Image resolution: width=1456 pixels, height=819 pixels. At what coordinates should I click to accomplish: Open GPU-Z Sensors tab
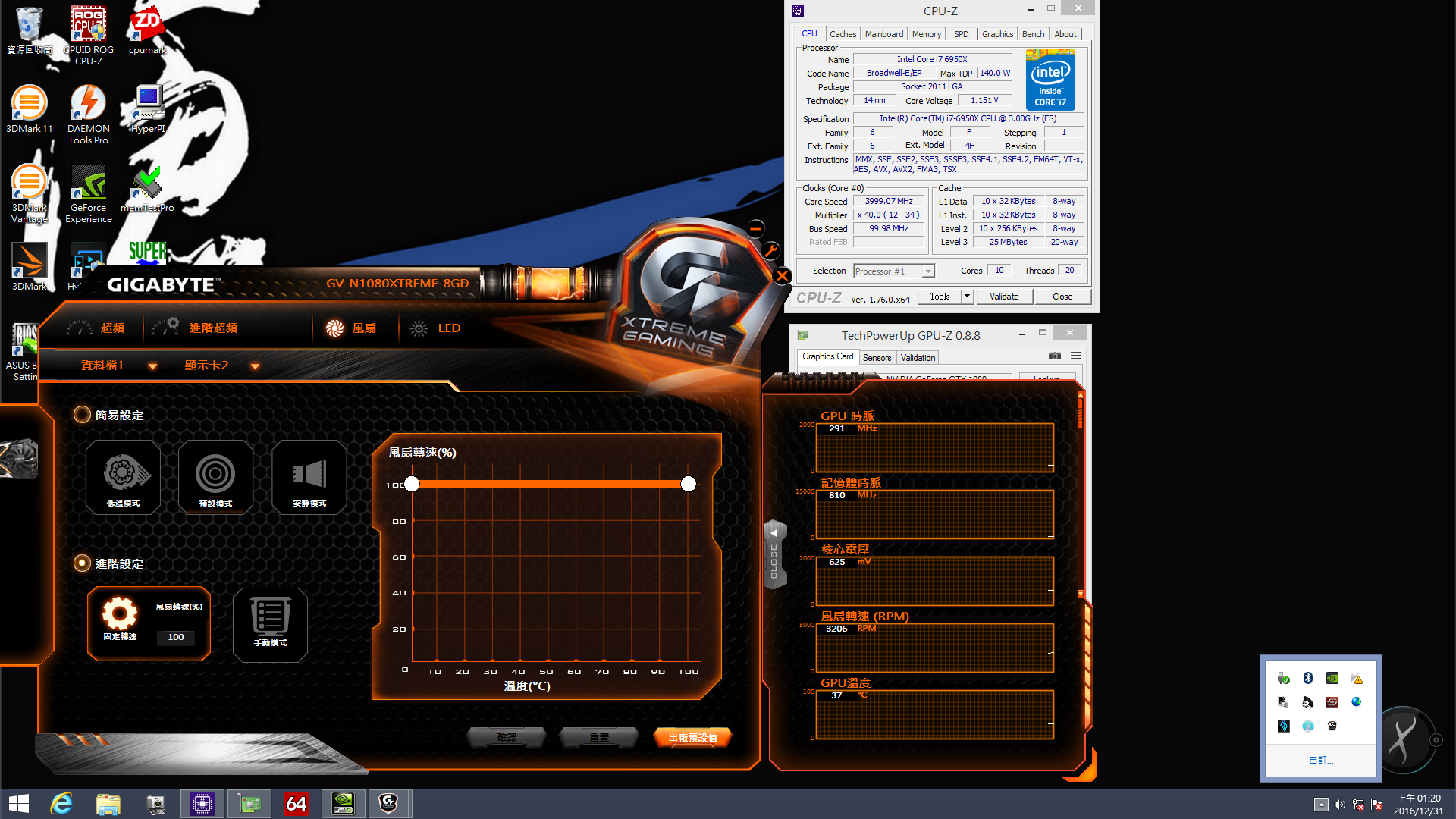coord(877,357)
